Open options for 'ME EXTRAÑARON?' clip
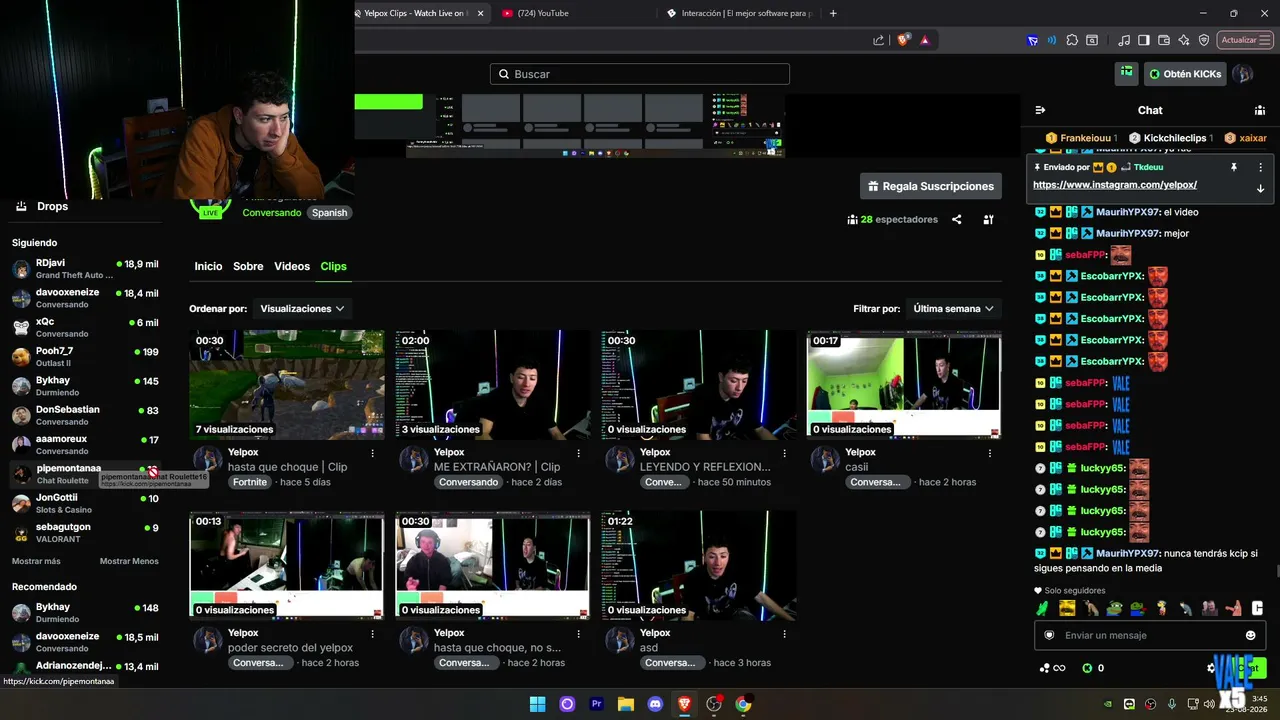This screenshot has width=1280, height=720. pos(579,453)
